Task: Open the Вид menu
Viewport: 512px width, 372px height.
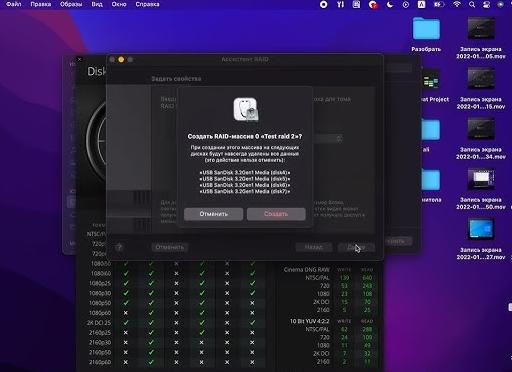Action: [97, 4]
